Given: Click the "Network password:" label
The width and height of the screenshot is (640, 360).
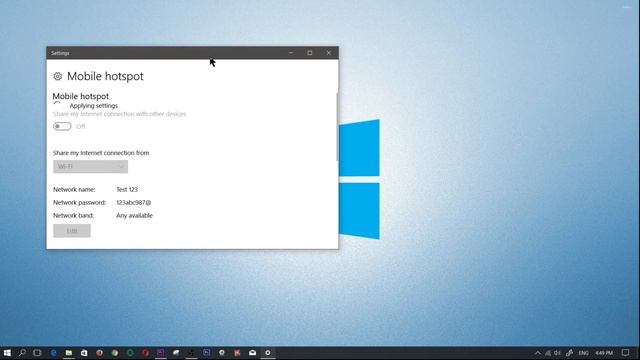Looking at the screenshot, I should tap(79, 202).
